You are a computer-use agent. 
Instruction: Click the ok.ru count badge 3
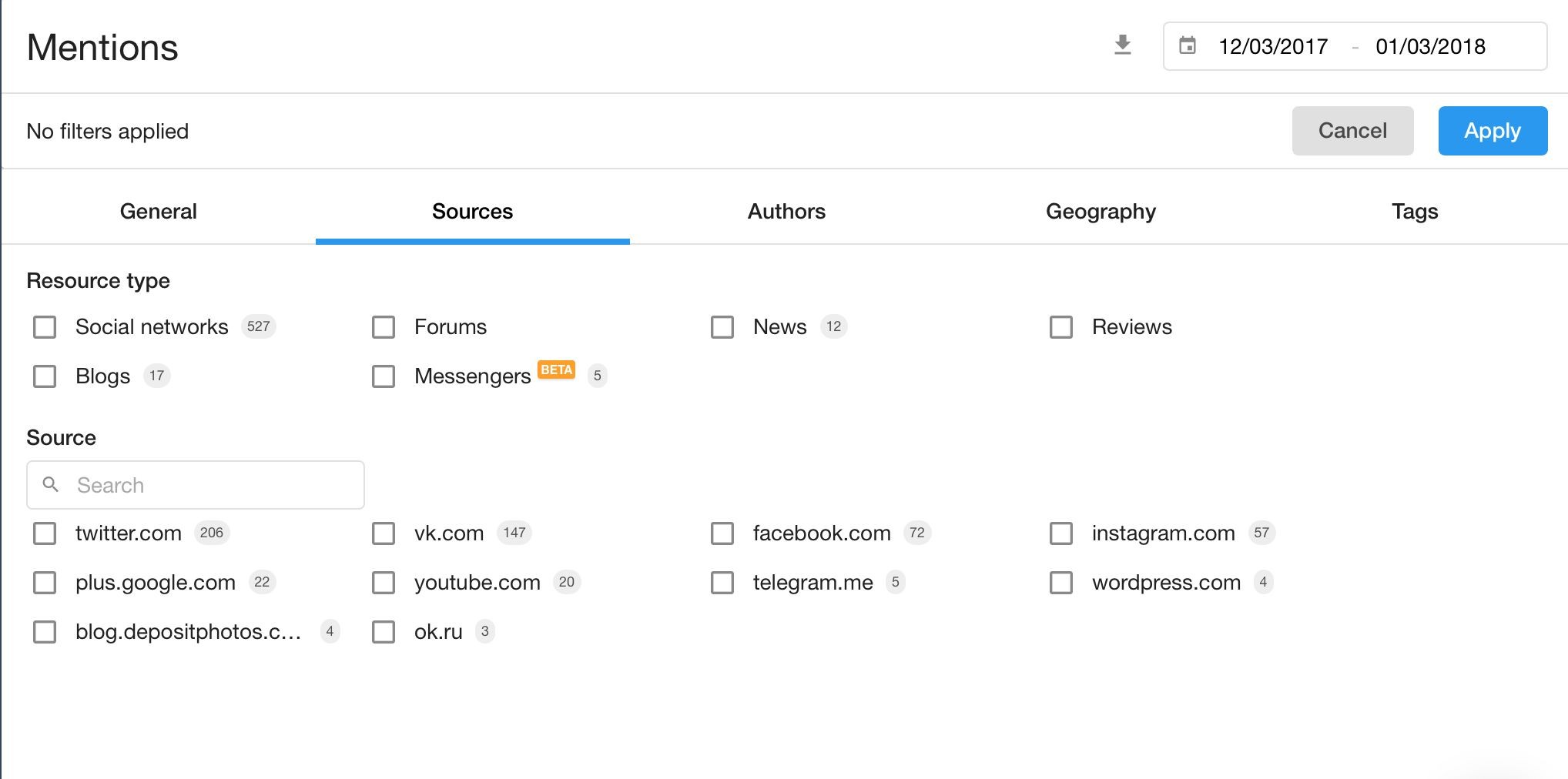point(485,631)
